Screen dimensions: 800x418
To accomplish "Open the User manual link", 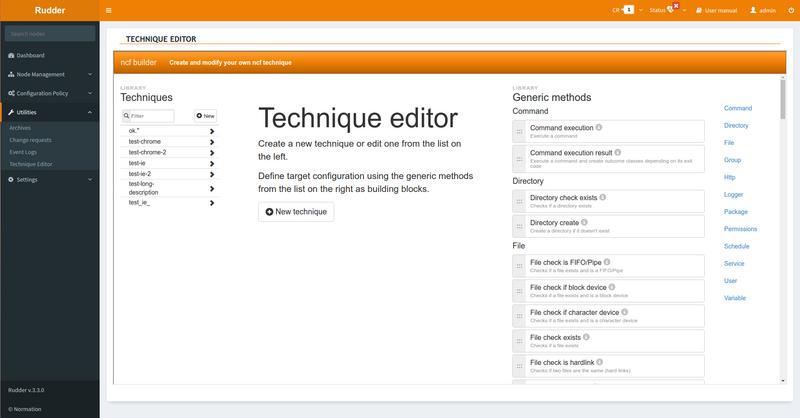I will click(x=716, y=10).
